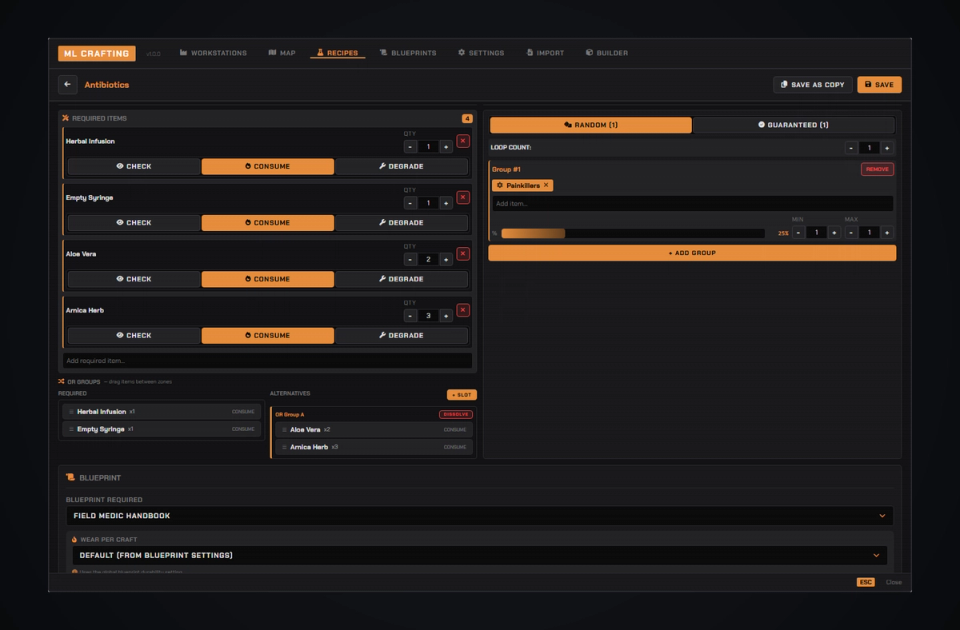This screenshot has width=960, height=630.
Task: Dissolve OR Group A
Action: tap(456, 414)
